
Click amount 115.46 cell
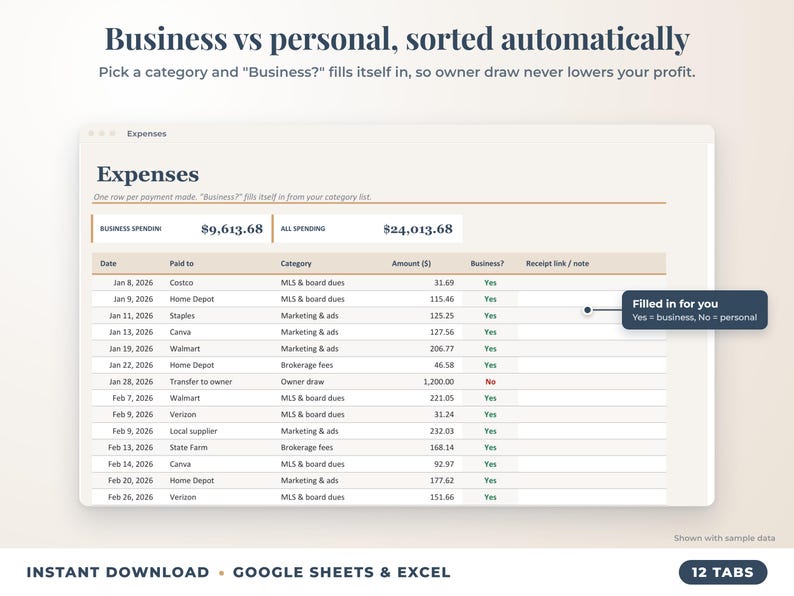[x=442, y=299]
